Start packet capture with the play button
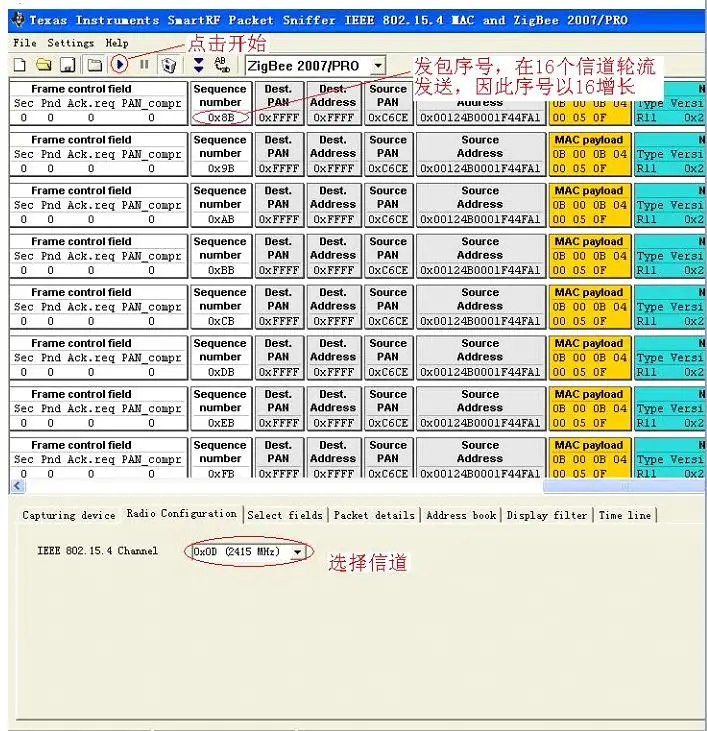Viewport: 707px width, 731px height. (120, 64)
